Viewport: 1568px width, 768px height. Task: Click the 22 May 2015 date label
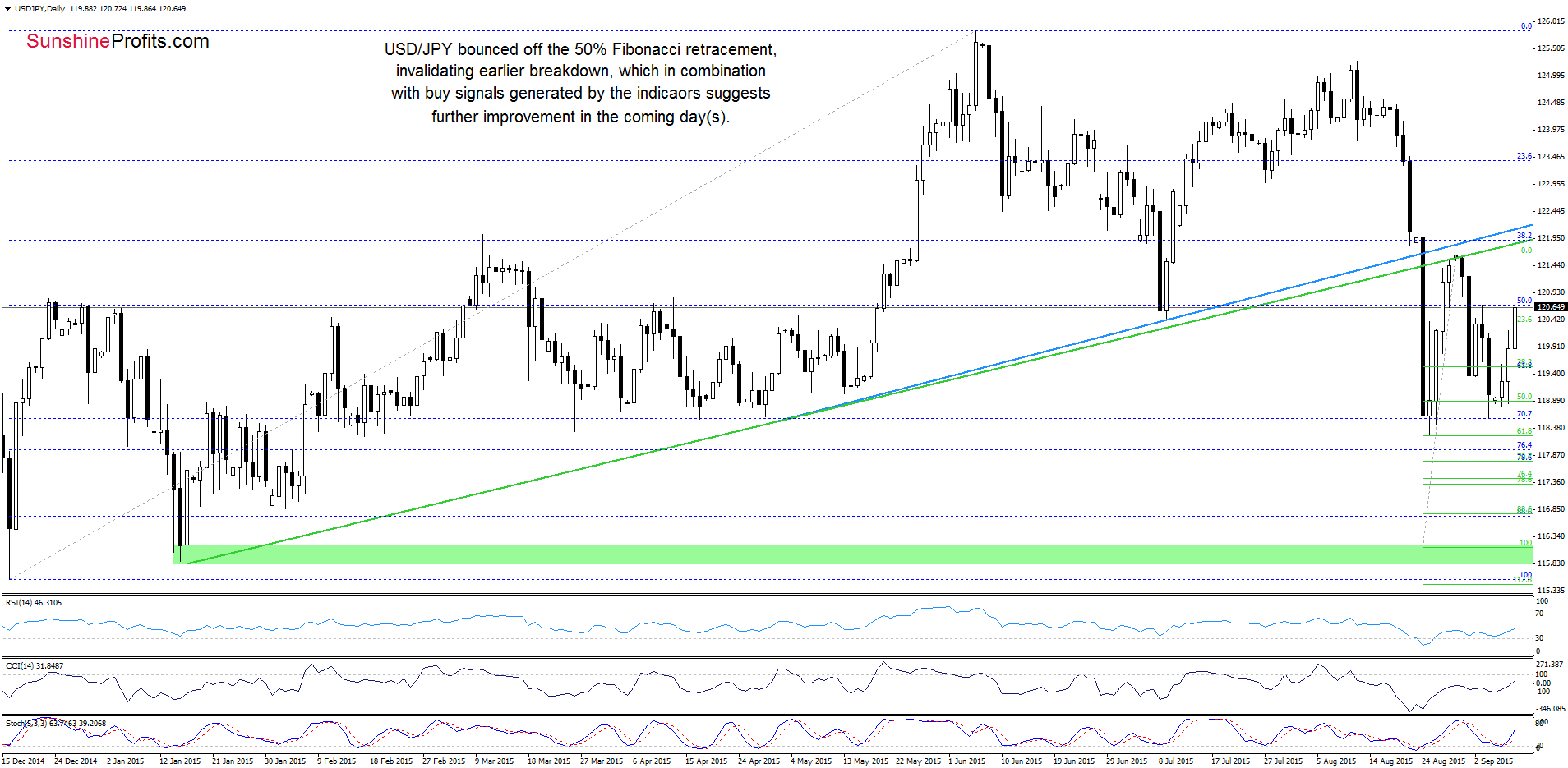[x=918, y=761]
